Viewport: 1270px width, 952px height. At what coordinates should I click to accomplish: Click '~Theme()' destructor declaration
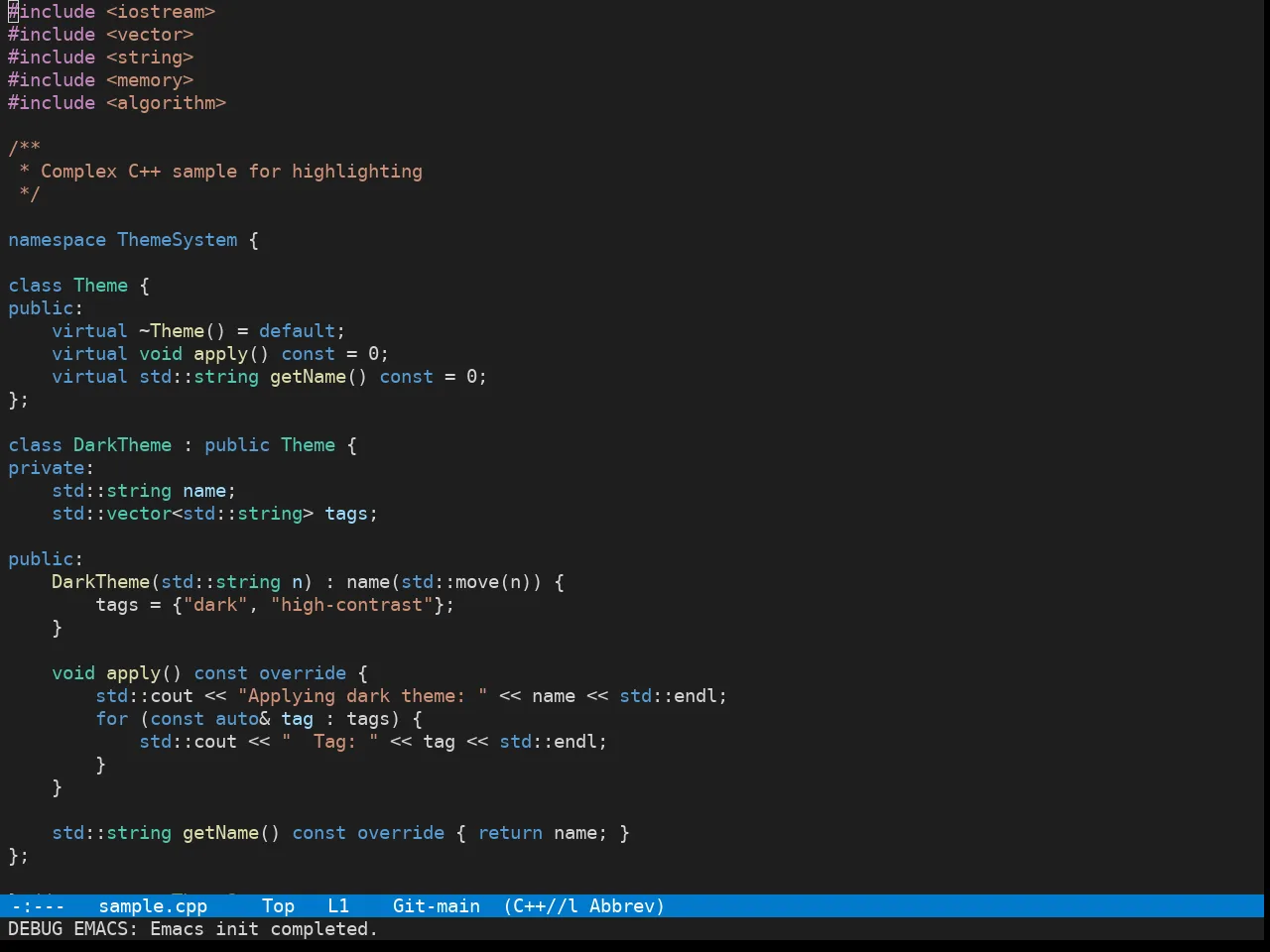click(183, 331)
